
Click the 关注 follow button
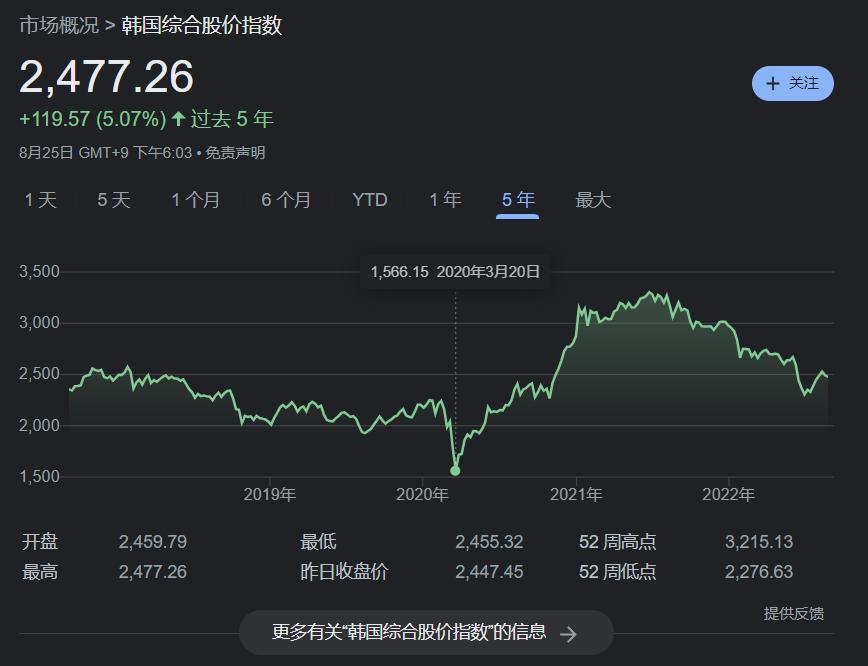793,83
